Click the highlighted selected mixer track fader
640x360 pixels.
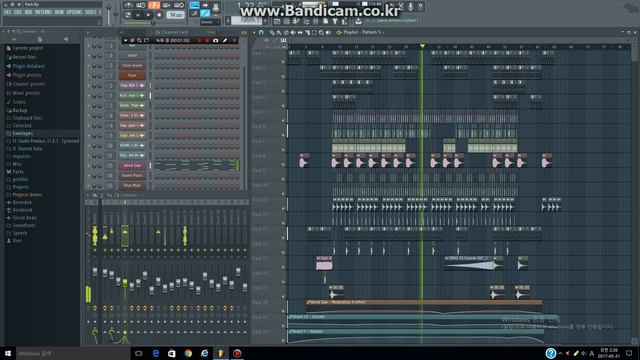(x=125, y=282)
